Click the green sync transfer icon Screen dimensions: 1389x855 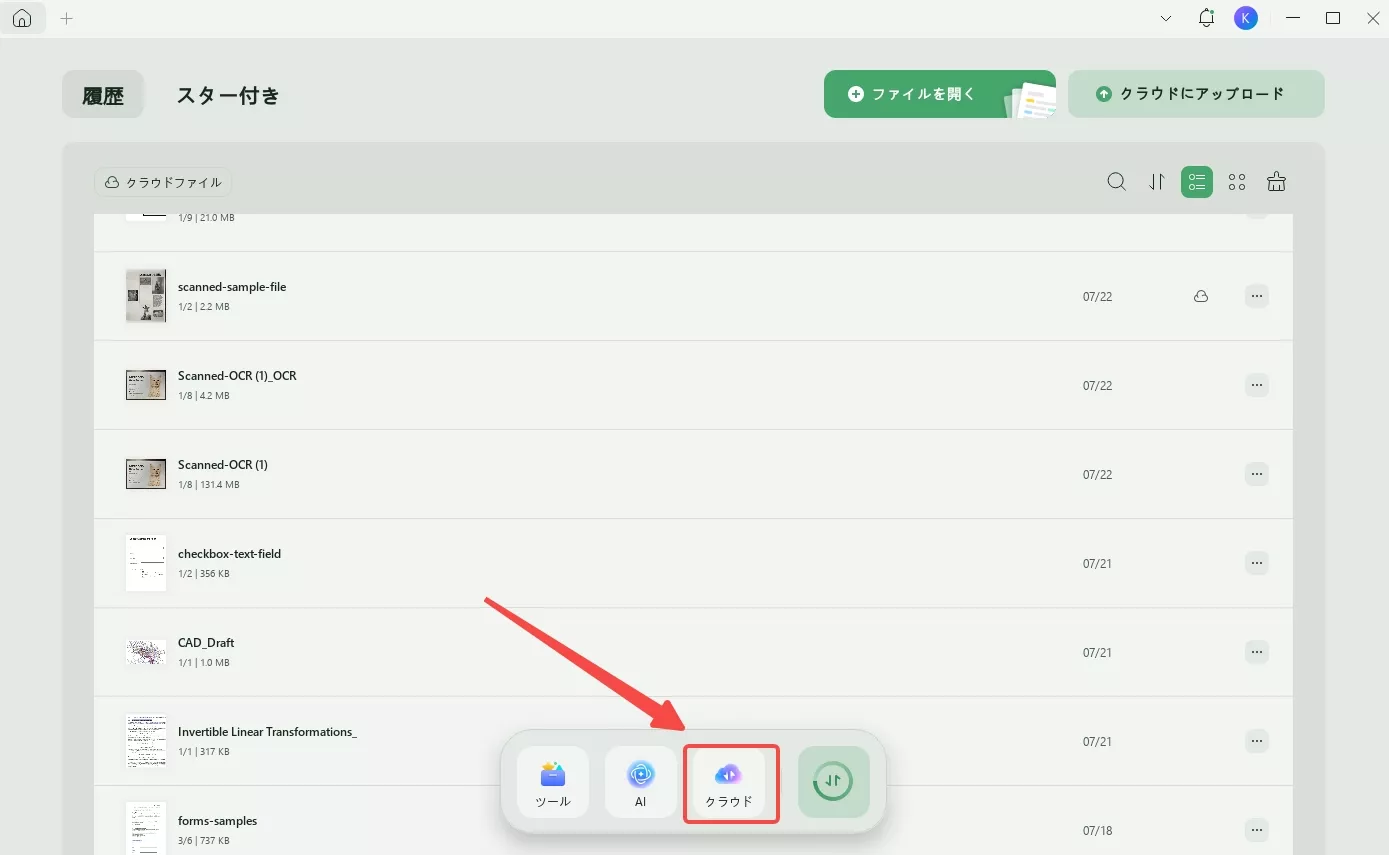pos(834,782)
